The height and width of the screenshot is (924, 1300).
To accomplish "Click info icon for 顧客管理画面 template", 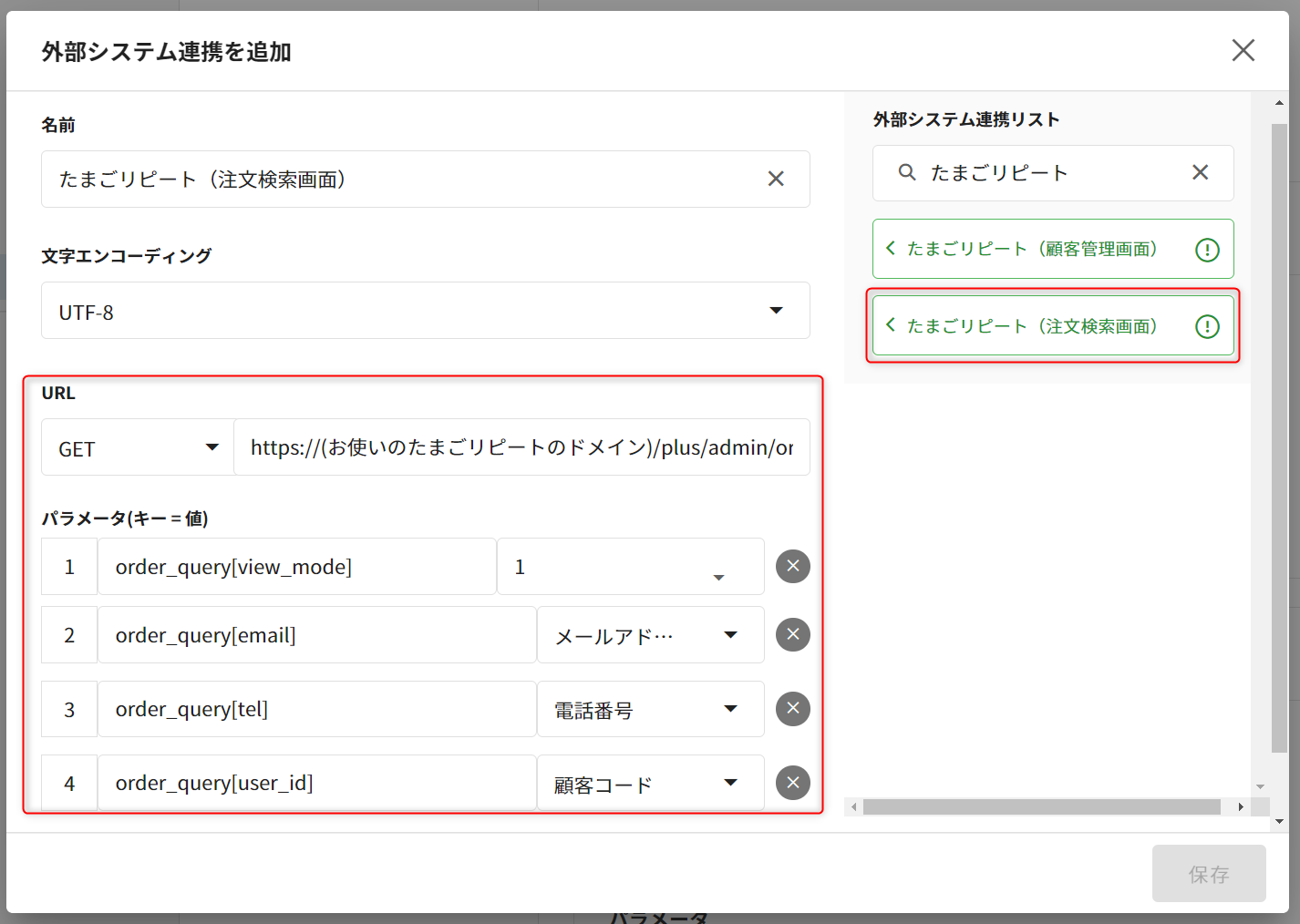I will click(1207, 250).
